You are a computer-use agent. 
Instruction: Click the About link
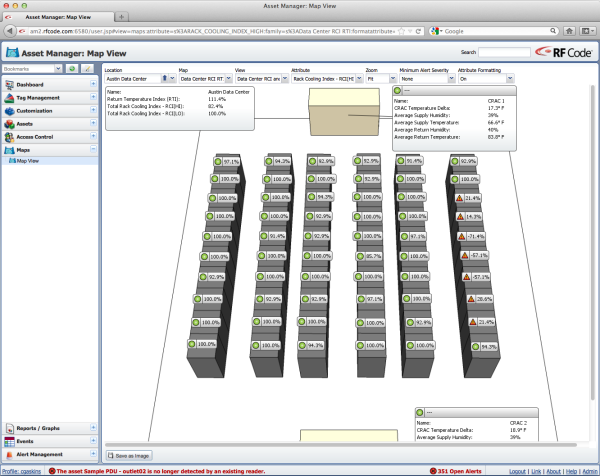coord(553,471)
